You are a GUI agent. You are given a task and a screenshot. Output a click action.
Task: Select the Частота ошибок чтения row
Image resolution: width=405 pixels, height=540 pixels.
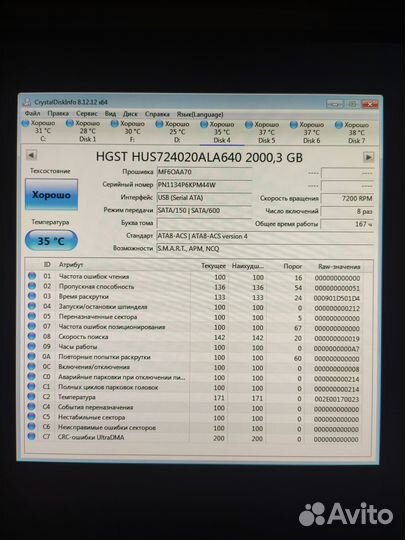(195, 277)
